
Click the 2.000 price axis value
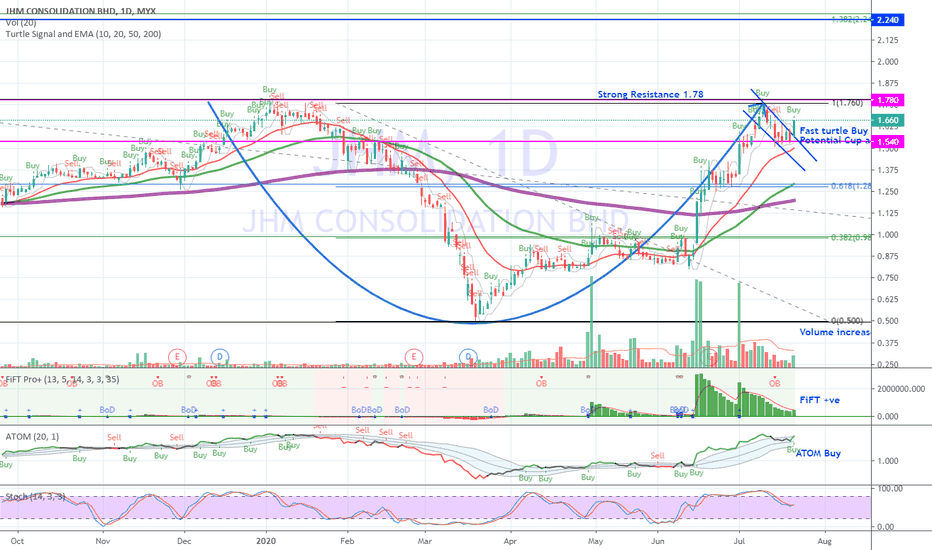tap(887, 62)
